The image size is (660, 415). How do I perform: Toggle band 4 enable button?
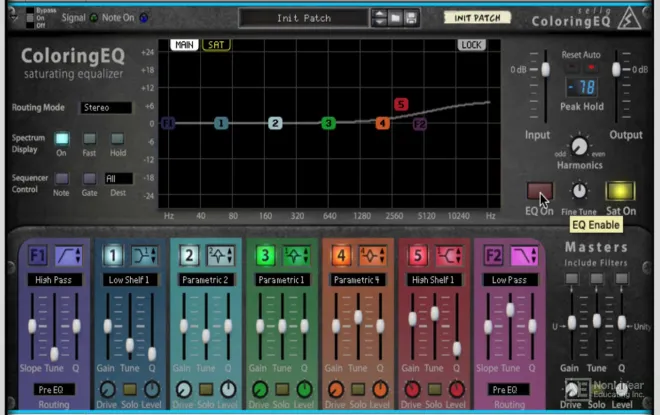(341, 255)
